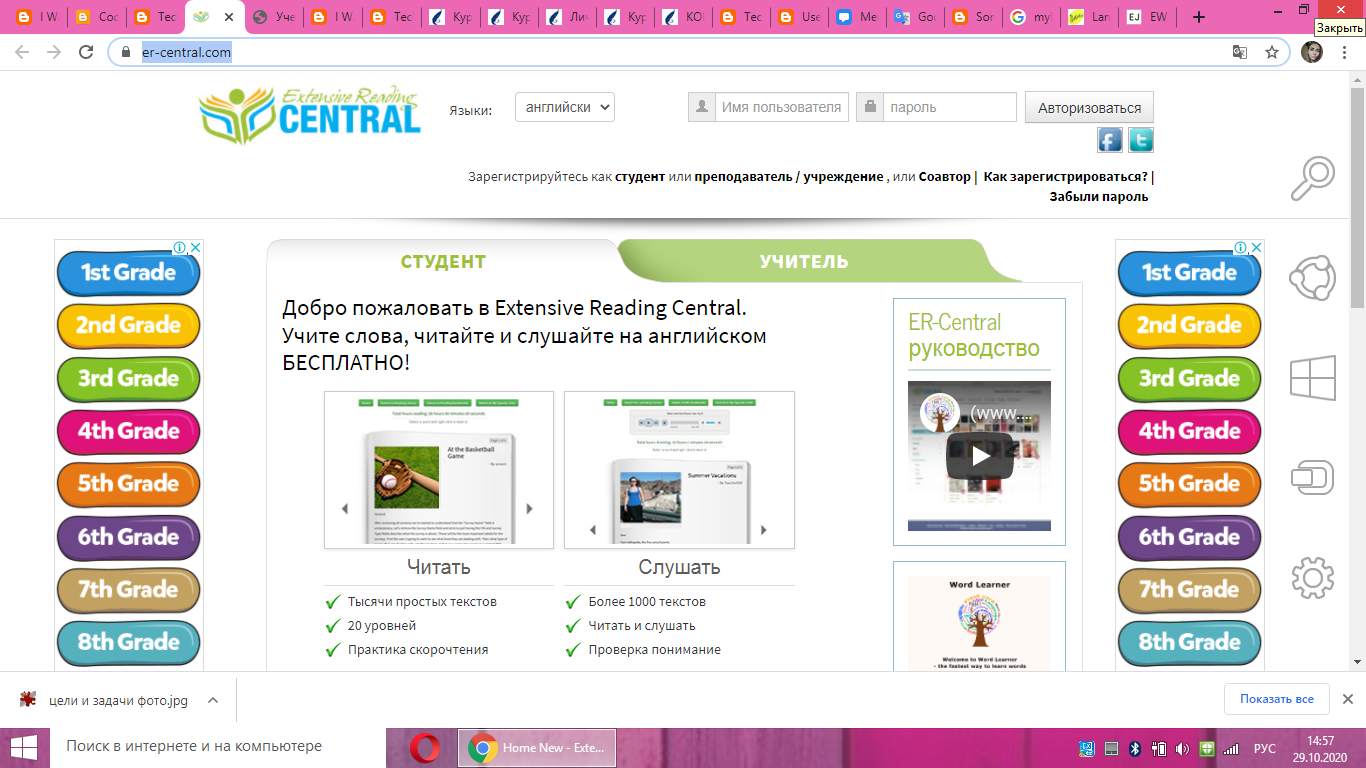Image resolution: width=1366 pixels, height=768 pixels.
Task: Open the Search charm magnifier icon
Action: [x=1313, y=179]
